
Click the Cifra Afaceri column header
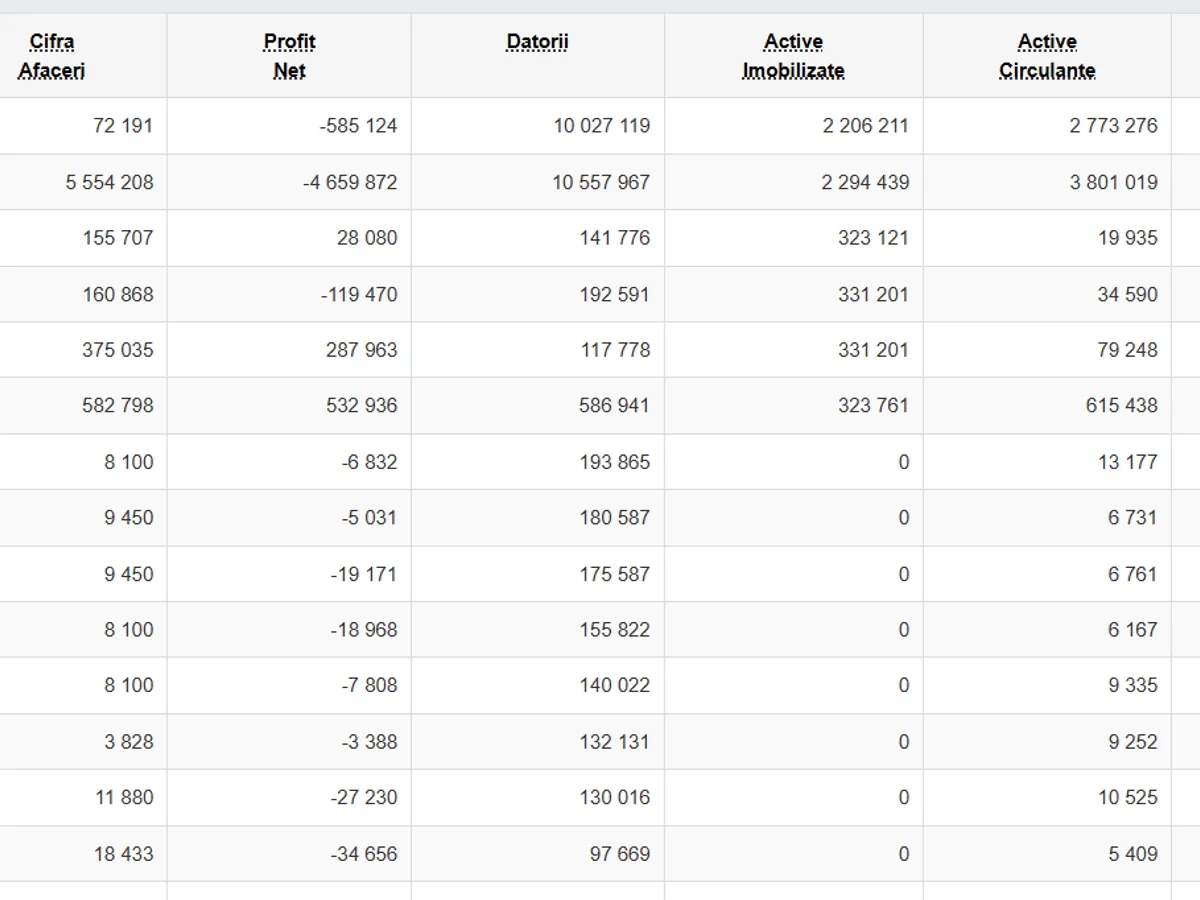pyautogui.click(x=52, y=56)
